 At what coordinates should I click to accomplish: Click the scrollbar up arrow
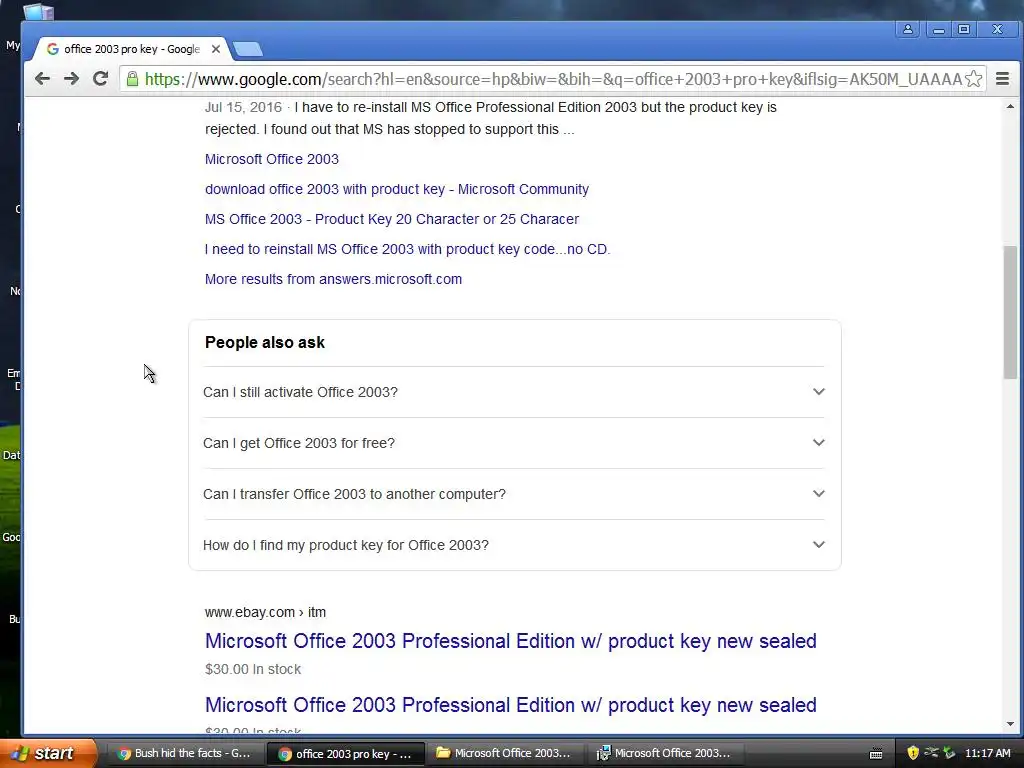coord(1010,106)
